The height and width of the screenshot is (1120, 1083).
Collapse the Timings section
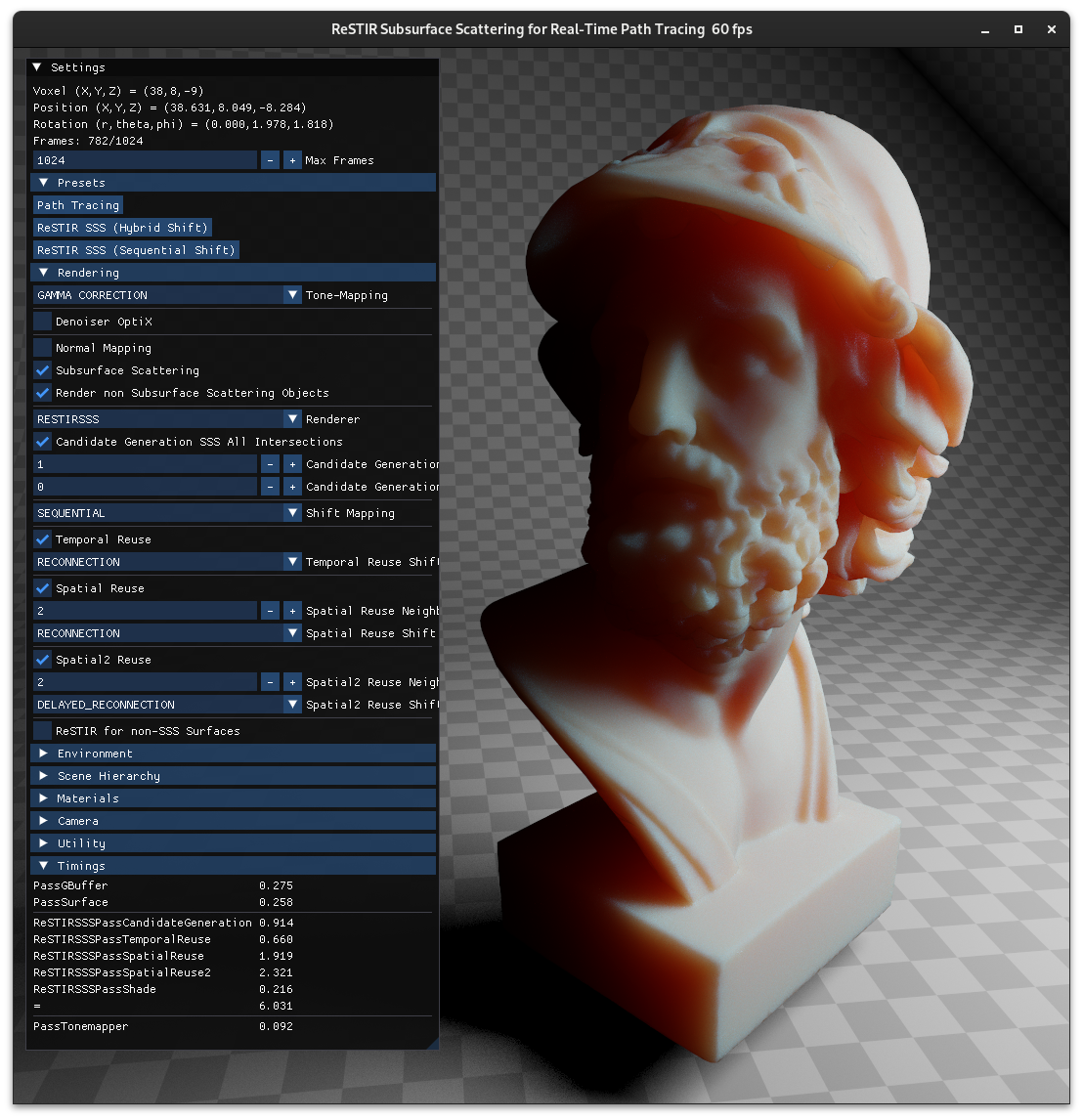coord(233,867)
